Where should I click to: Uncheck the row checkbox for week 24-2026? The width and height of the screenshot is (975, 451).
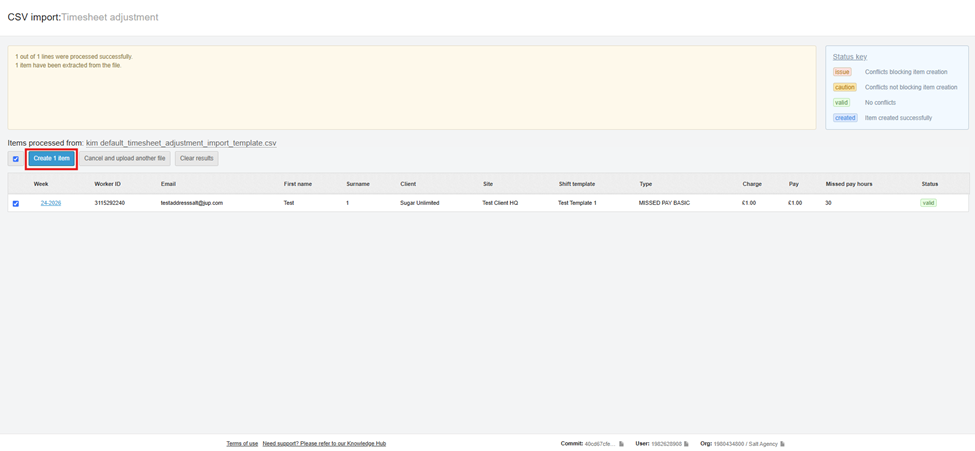point(16,203)
